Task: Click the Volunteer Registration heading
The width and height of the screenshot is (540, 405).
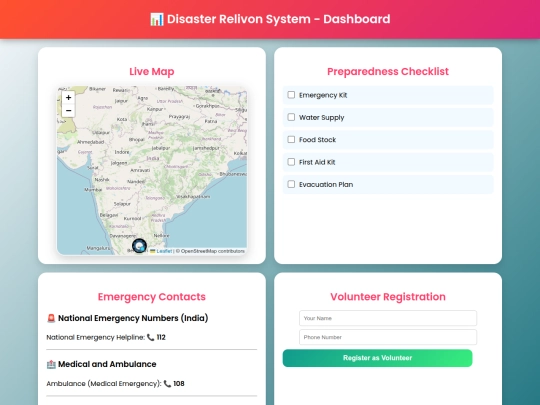Action: 388,297
